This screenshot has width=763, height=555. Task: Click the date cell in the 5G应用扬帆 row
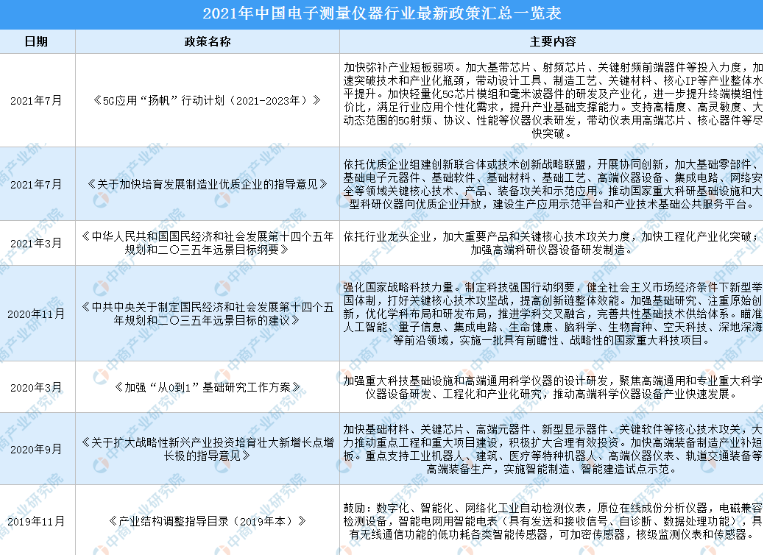tap(36, 101)
